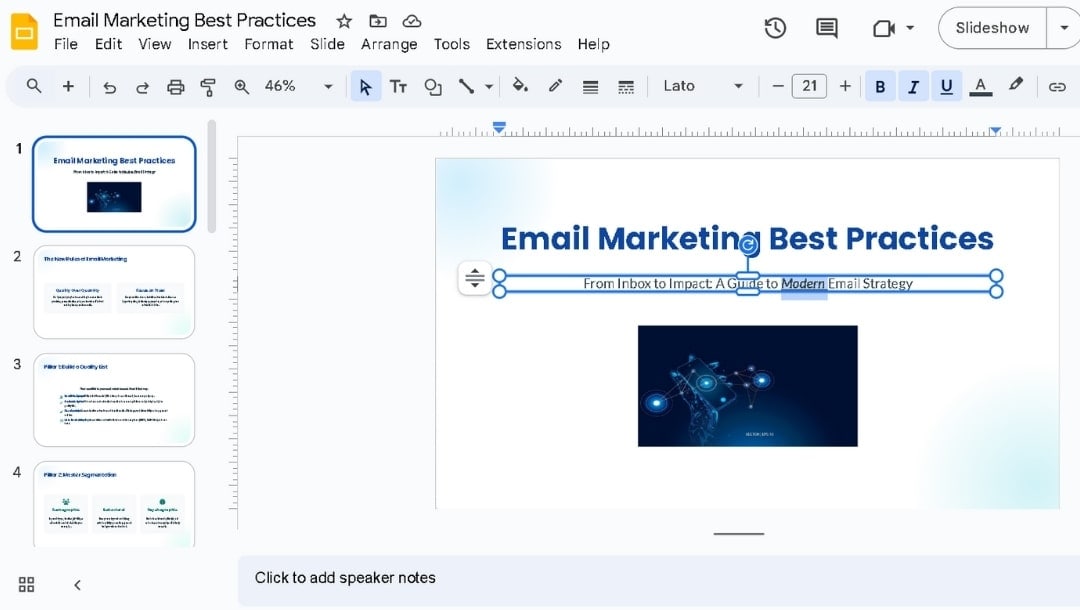Toggle underline formatting
The height and width of the screenshot is (610, 1080).
(x=946, y=86)
